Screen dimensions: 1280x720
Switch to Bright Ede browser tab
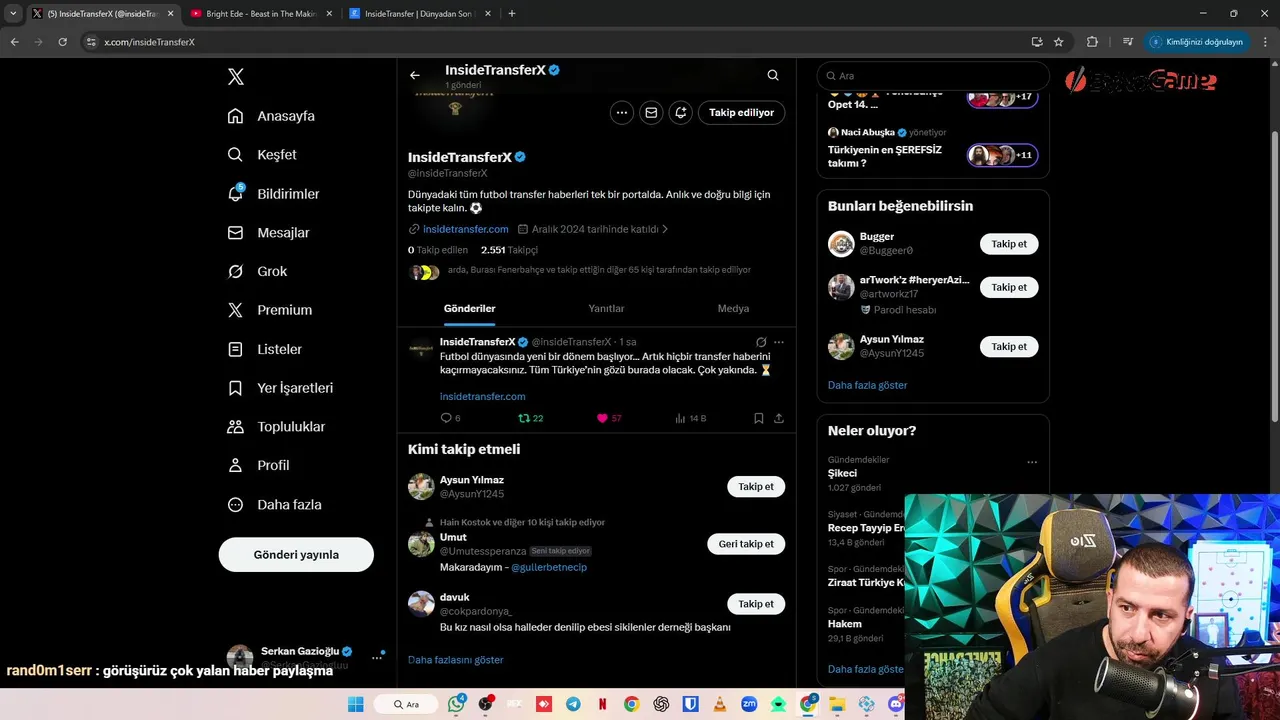click(x=259, y=14)
